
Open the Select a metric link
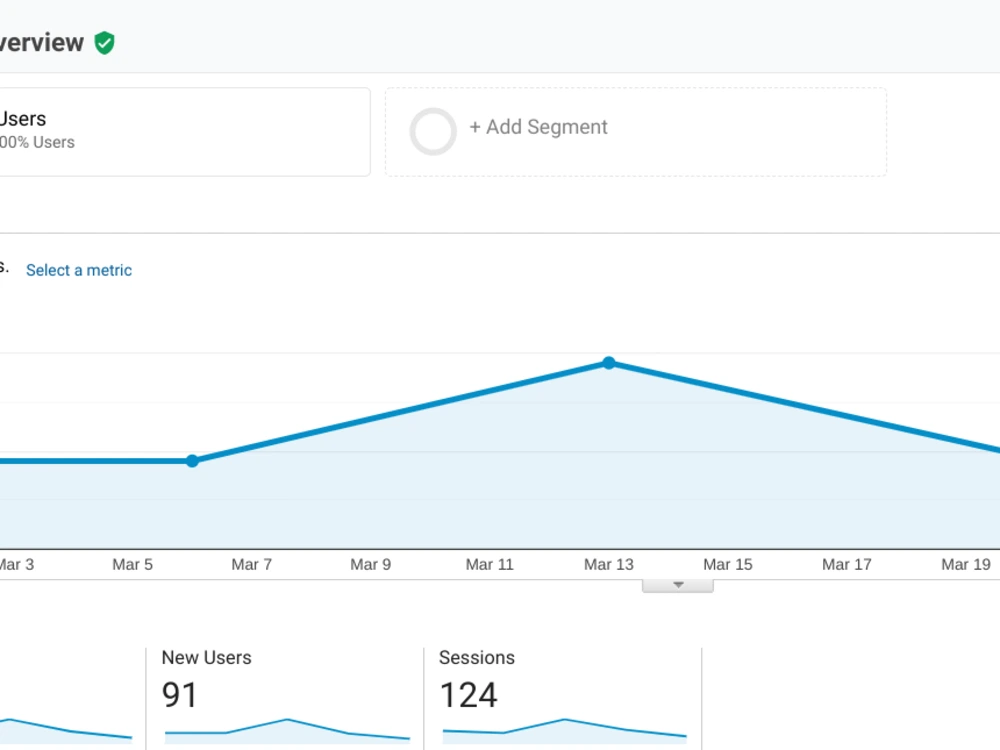point(79,270)
